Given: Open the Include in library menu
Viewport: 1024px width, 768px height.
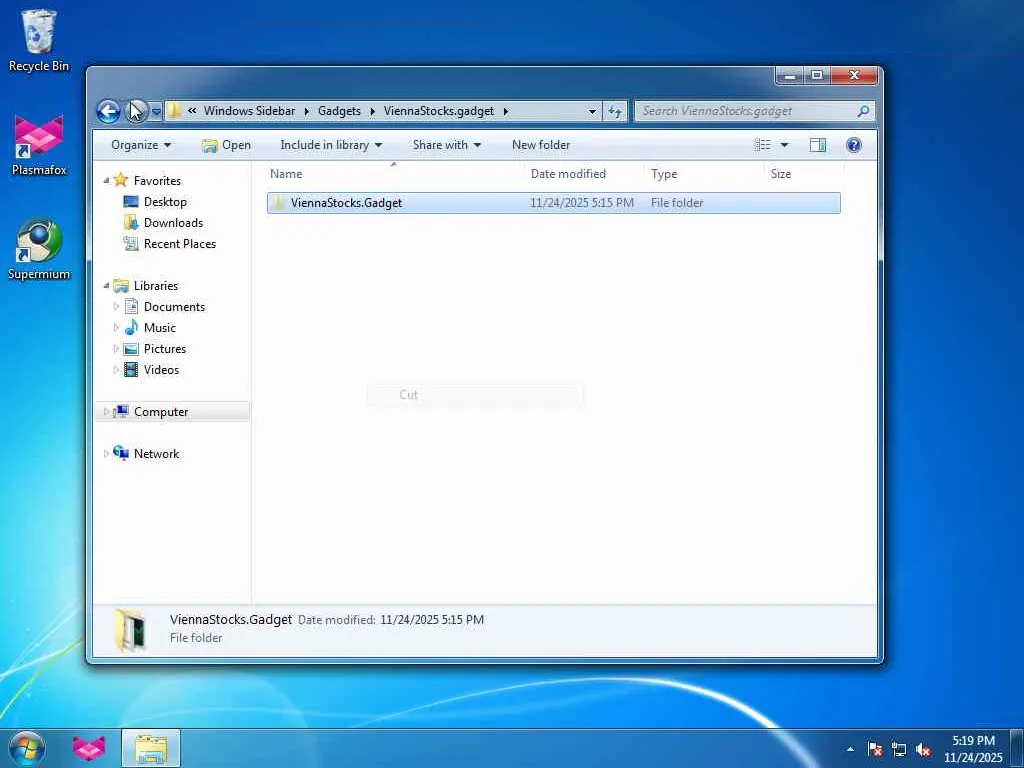Looking at the screenshot, I should click(331, 145).
